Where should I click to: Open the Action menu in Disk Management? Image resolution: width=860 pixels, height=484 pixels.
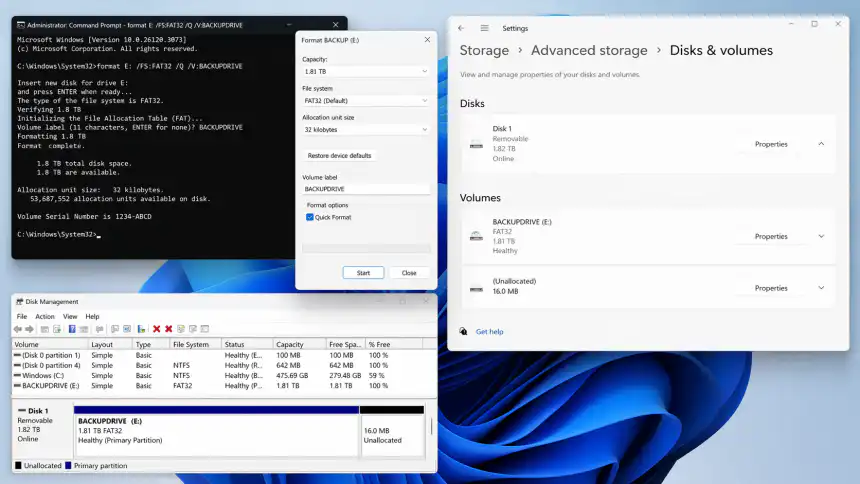[x=45, y=316]
